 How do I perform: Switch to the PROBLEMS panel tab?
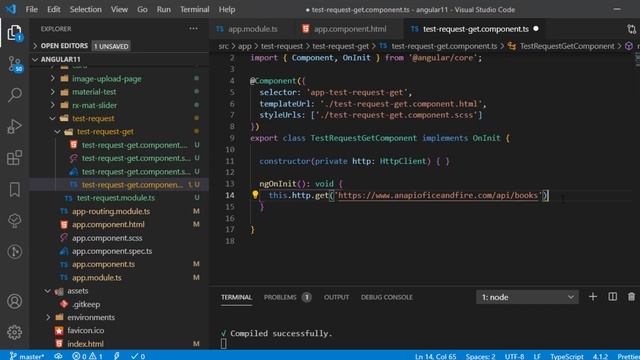coord(287,297)
